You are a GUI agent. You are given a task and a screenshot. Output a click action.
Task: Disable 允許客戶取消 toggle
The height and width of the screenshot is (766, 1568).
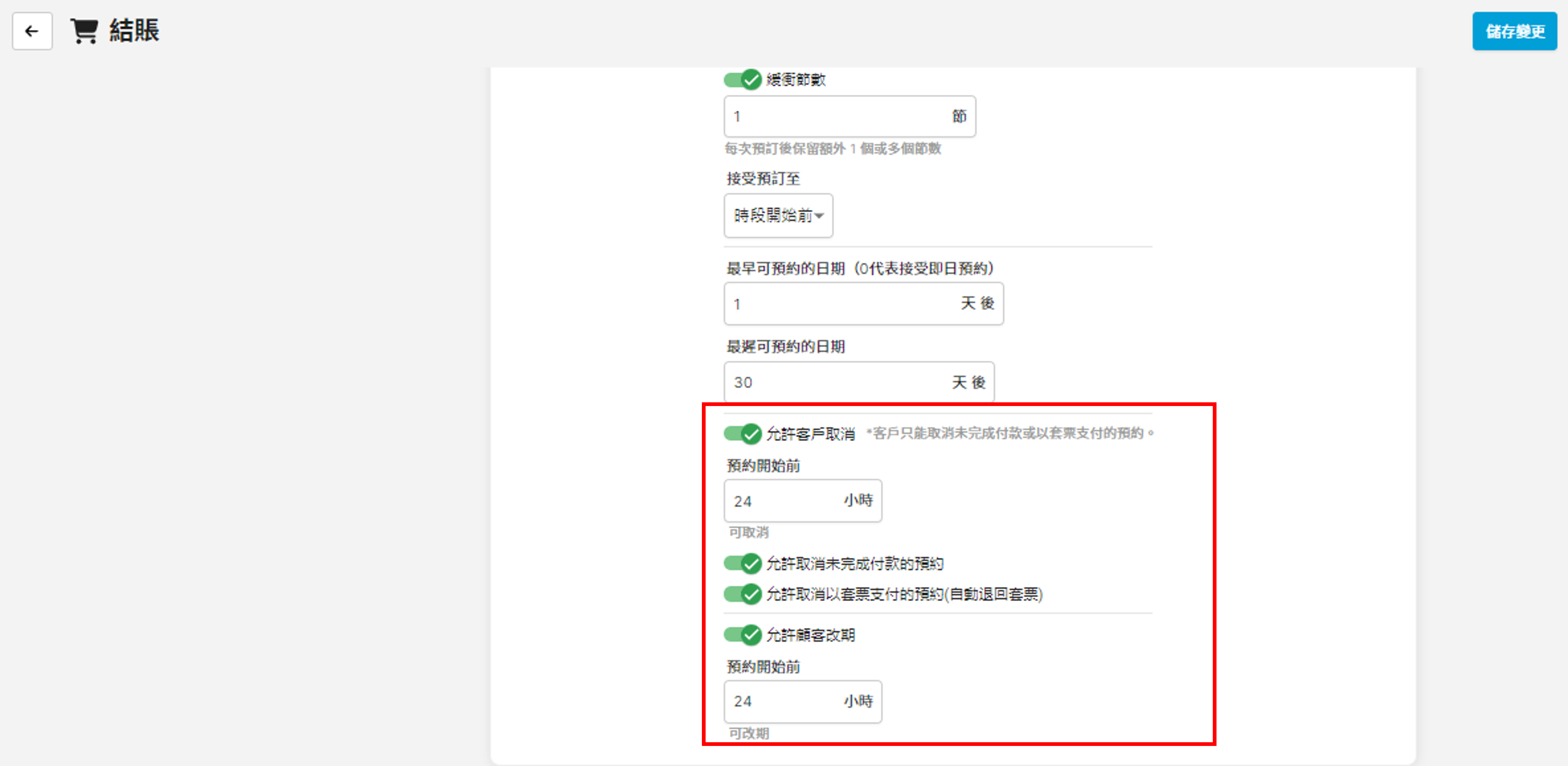coord(742,434)
